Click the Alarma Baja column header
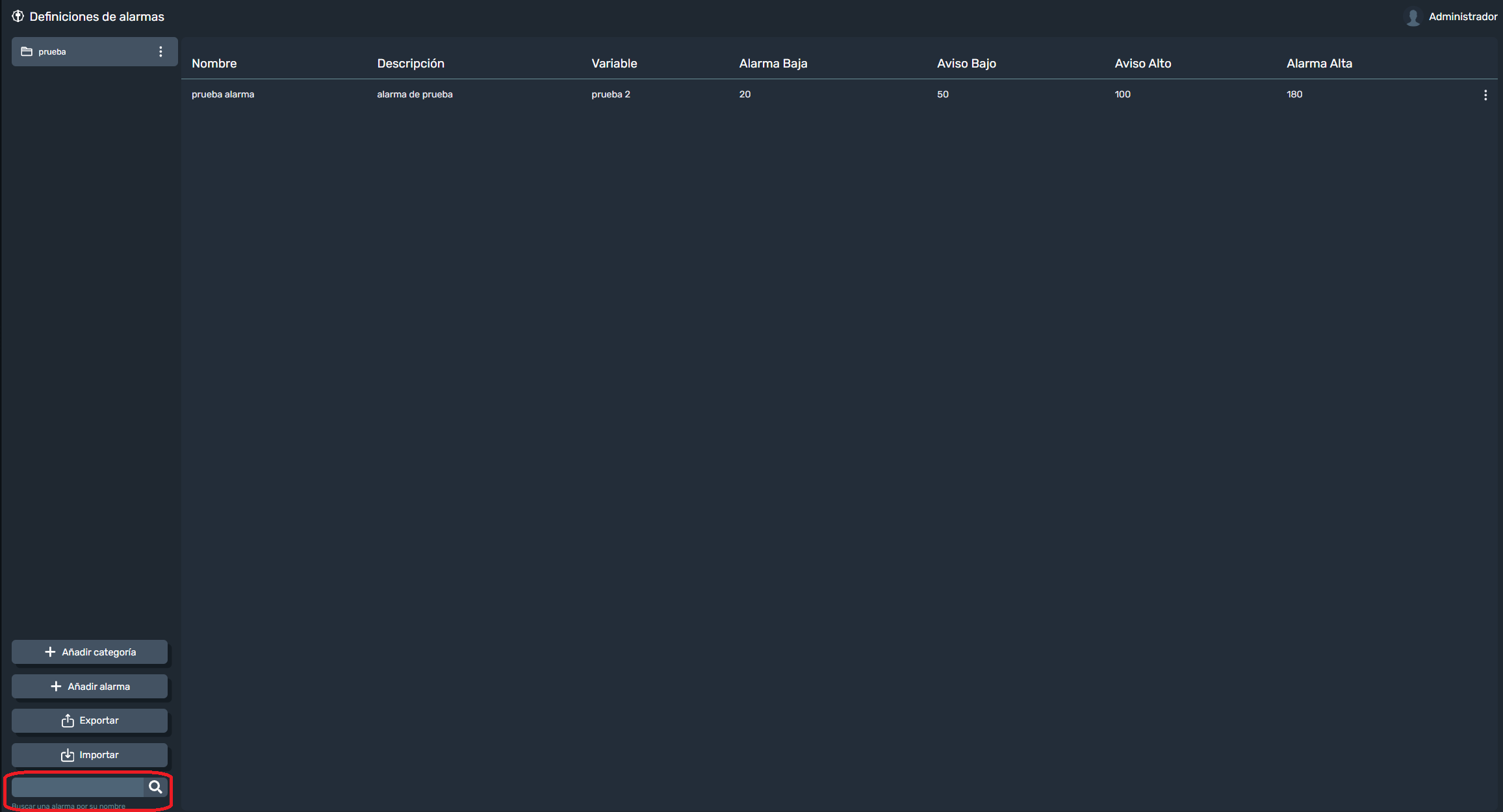 tap(773, 63)
